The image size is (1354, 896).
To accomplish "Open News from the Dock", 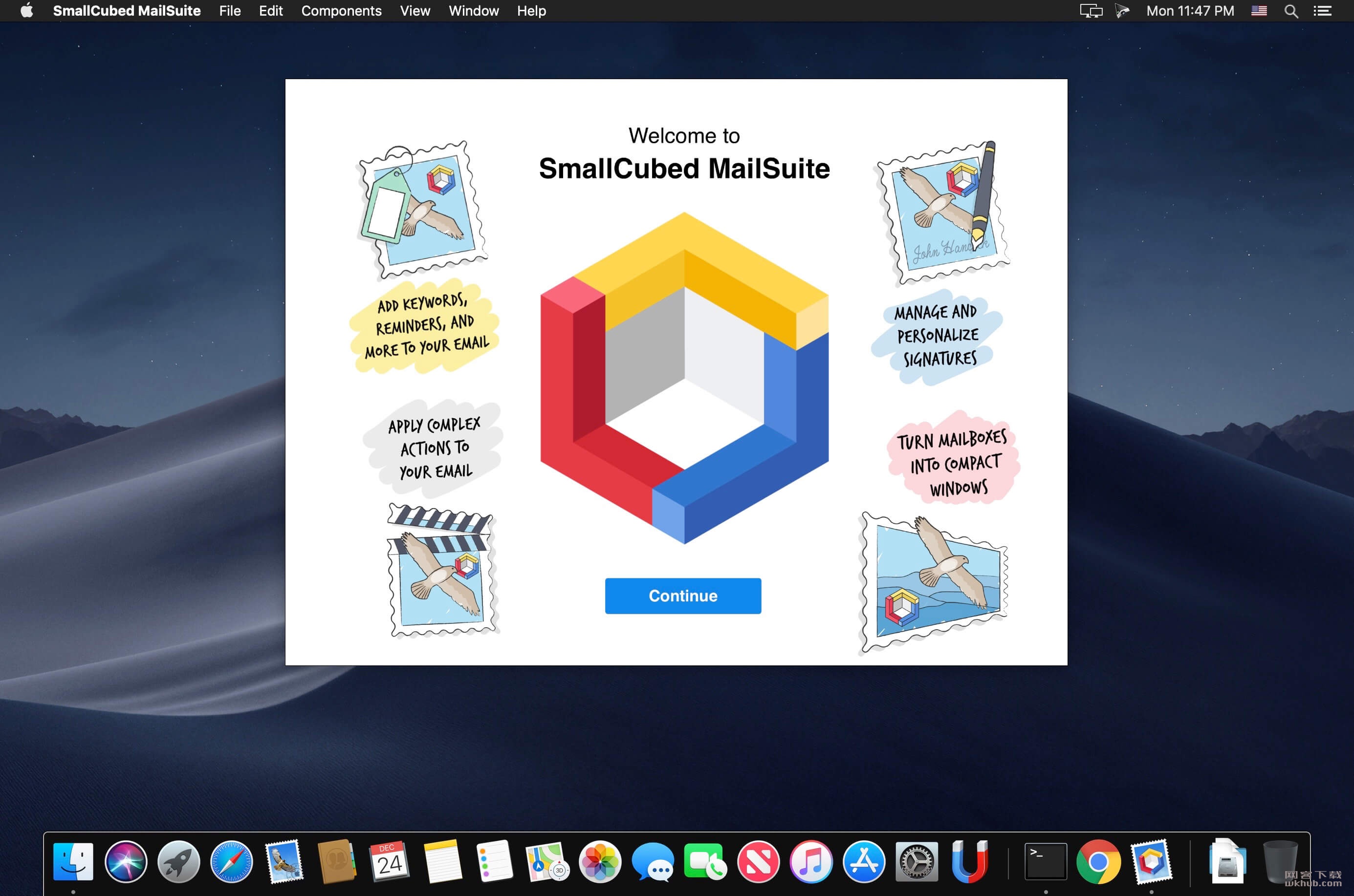I will tap(758, 861).
